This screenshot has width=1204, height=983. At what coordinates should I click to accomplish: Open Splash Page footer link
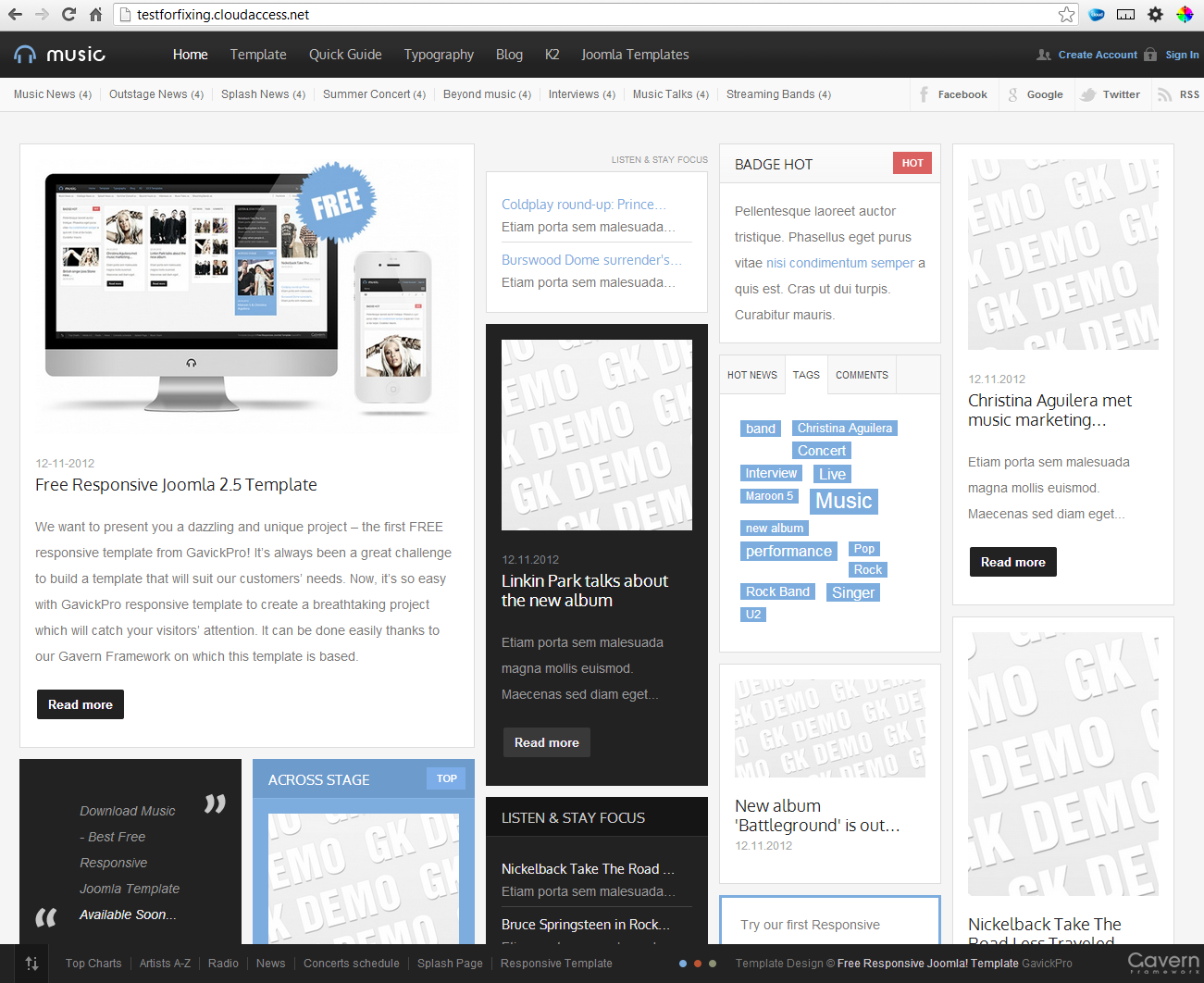tap(450, 964)
